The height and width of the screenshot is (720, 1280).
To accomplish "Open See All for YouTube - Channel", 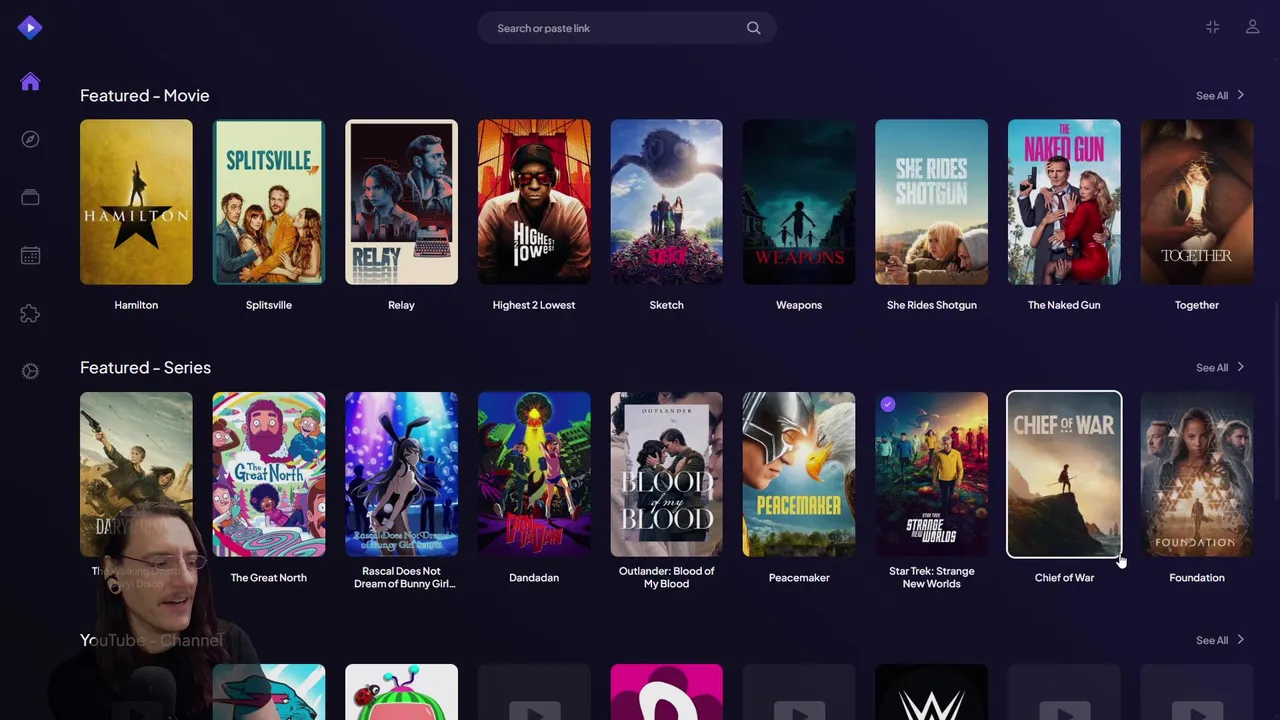I will 1220,640.
